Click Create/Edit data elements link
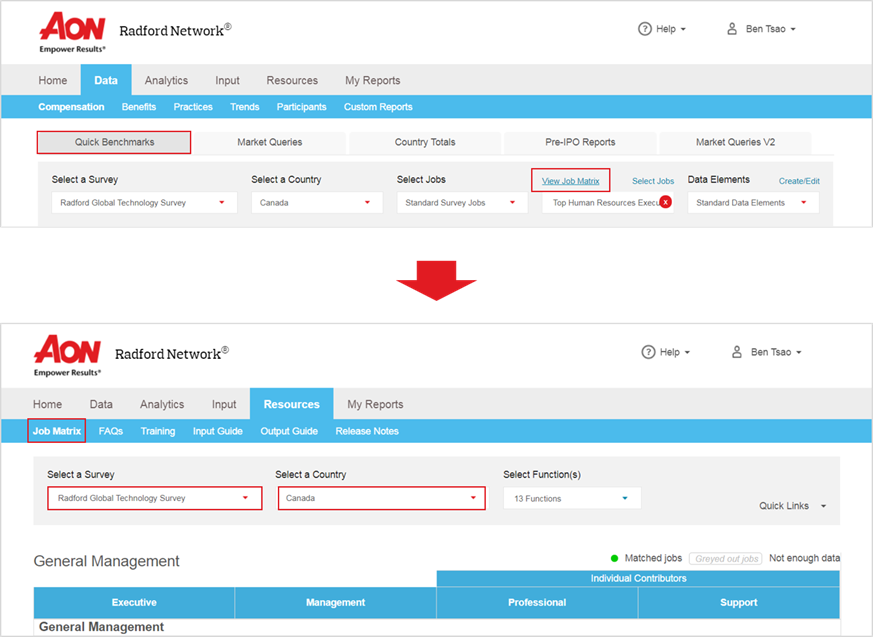873x637 pixels. [799, 181]
